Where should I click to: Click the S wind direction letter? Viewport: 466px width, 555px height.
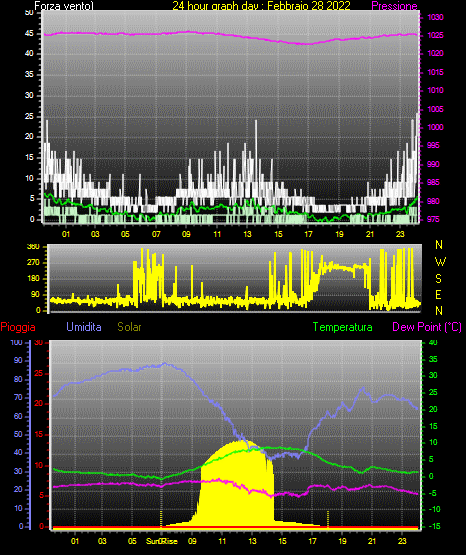click(x=438, y=279)
